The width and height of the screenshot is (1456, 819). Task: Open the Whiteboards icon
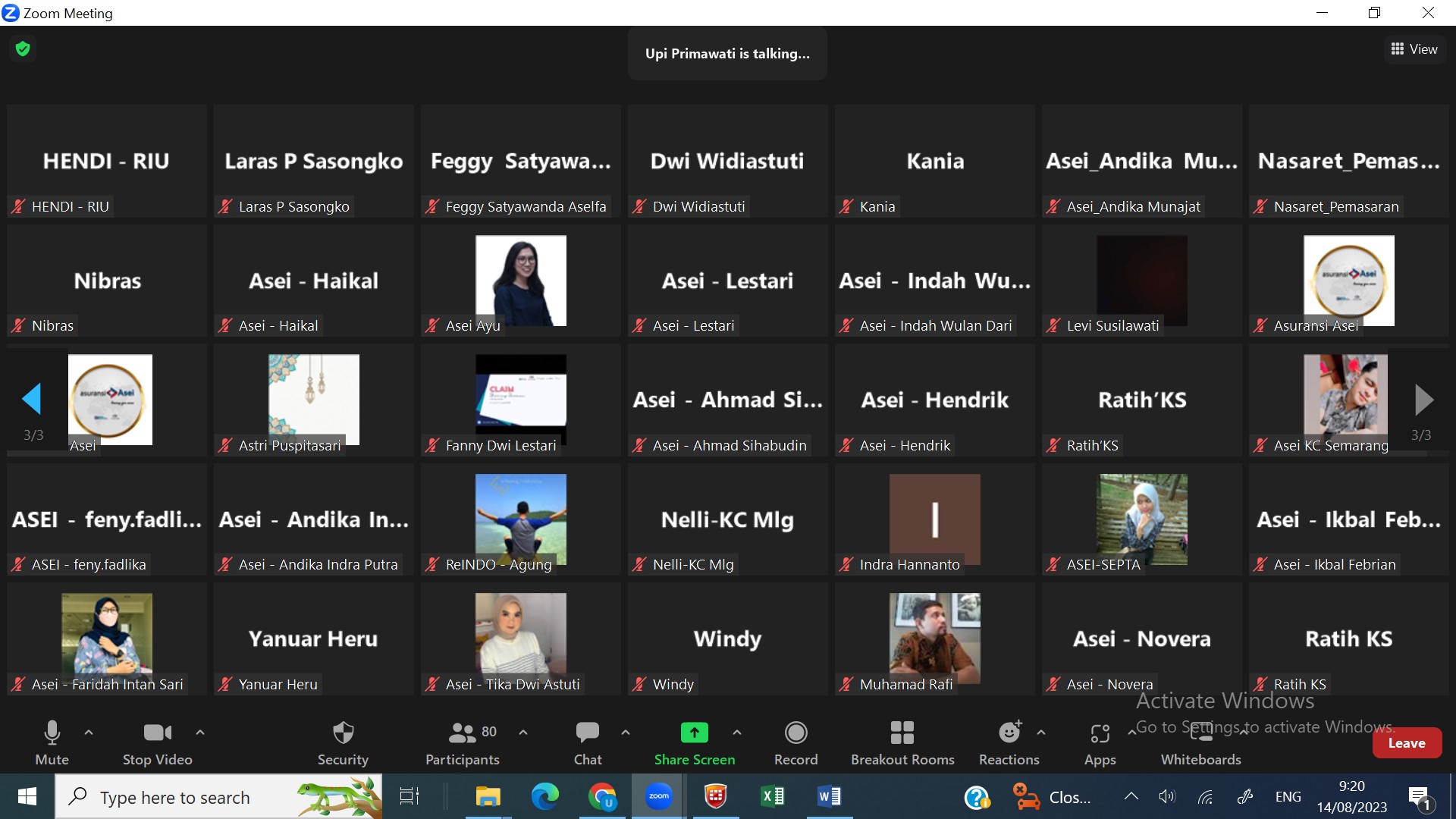[1201, 733]
